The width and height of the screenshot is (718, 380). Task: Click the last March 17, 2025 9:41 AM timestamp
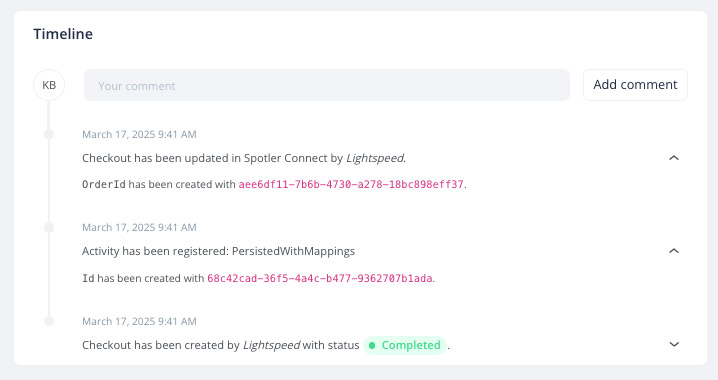pos(139,321)
